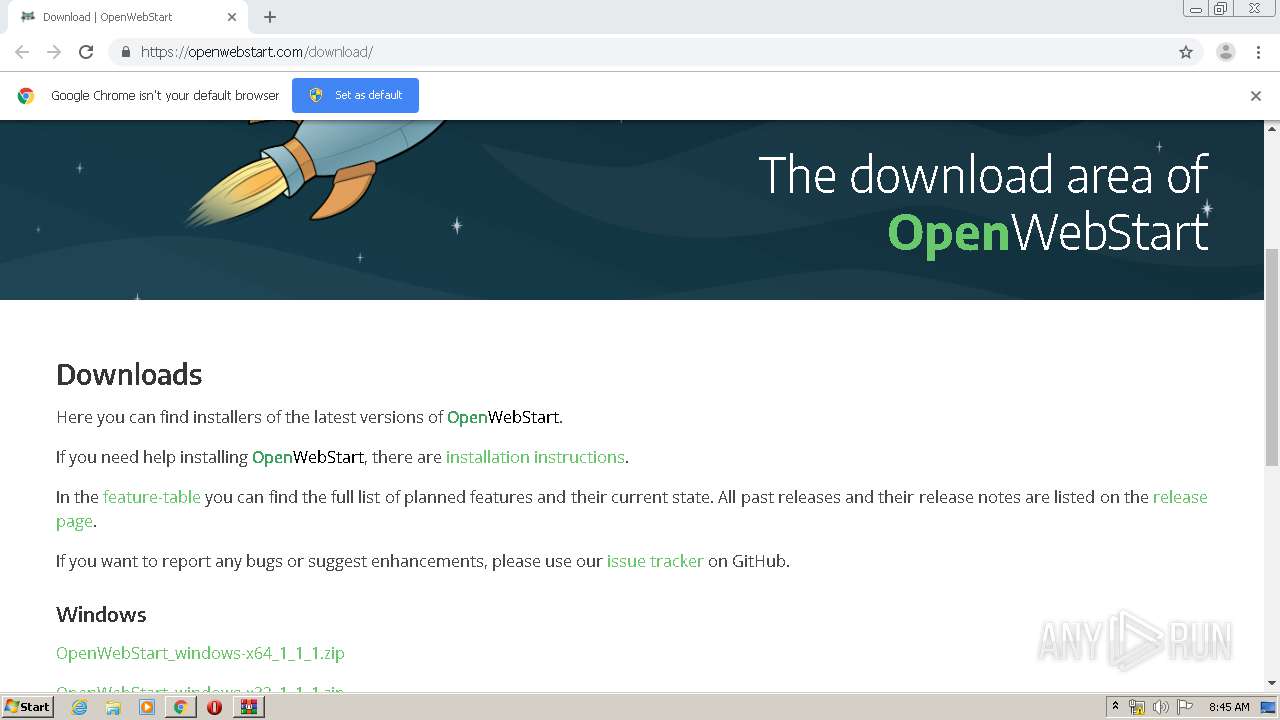Click the Chrome logo in notification bar
The image size is (1280, 720).
tap(26, 96)
